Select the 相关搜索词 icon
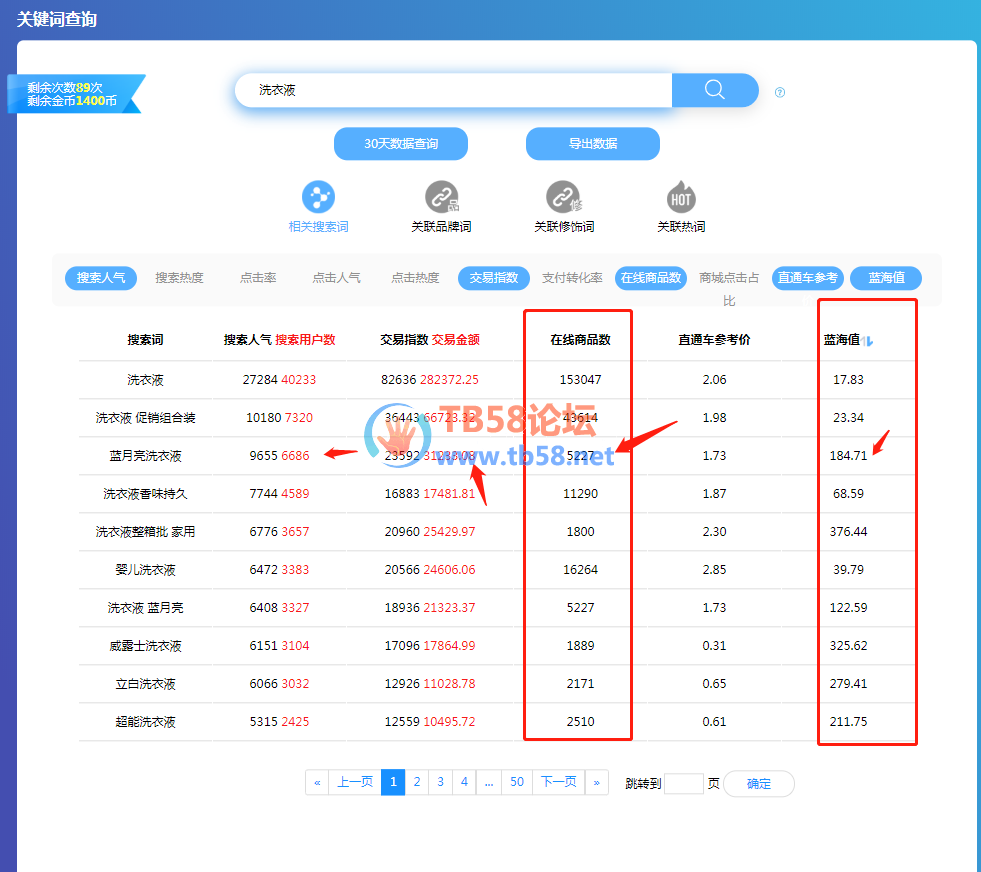This screenshot has height=872, width=981. point(318,198)
